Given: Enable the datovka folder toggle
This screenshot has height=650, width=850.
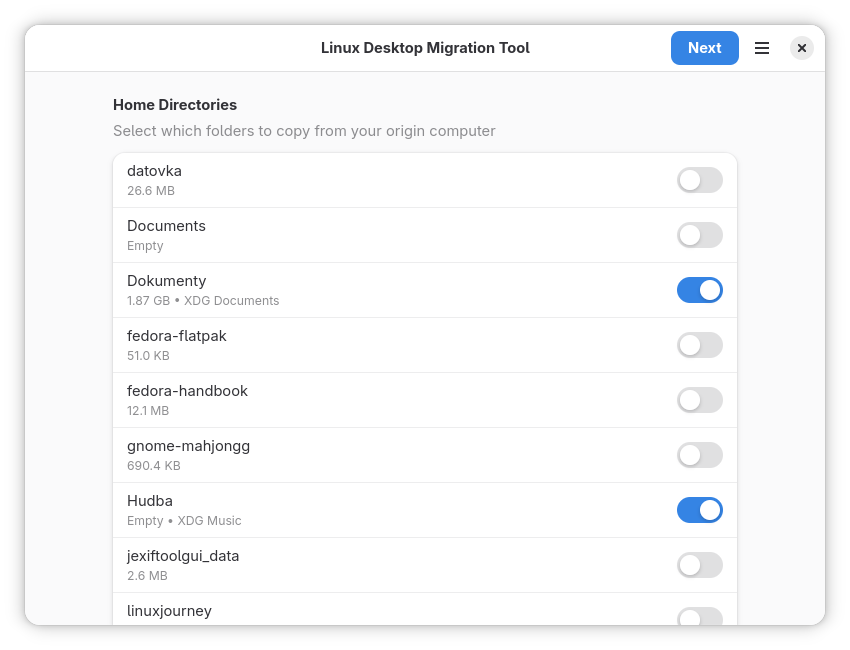Looking at the screenshot, I should click(x=699, y=180).
